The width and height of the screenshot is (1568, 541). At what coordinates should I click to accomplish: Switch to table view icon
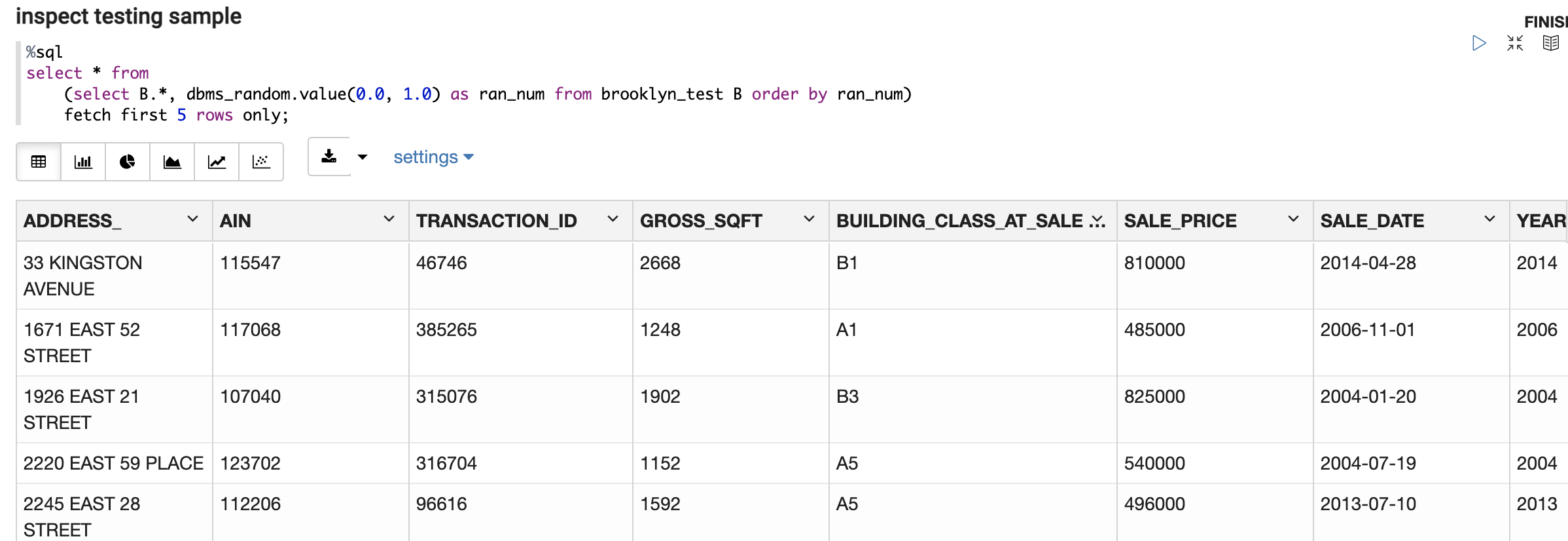click(39, 162)
